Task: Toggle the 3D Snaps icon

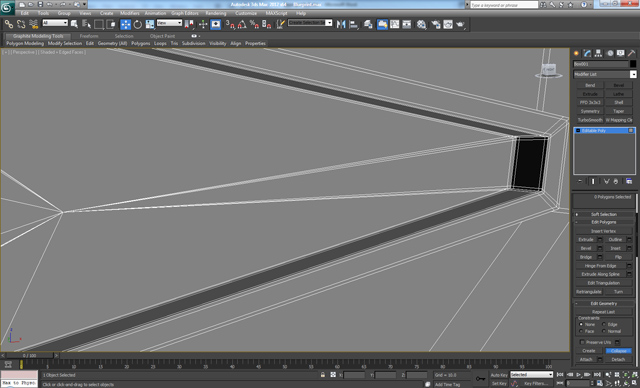Action: point(230,24)
